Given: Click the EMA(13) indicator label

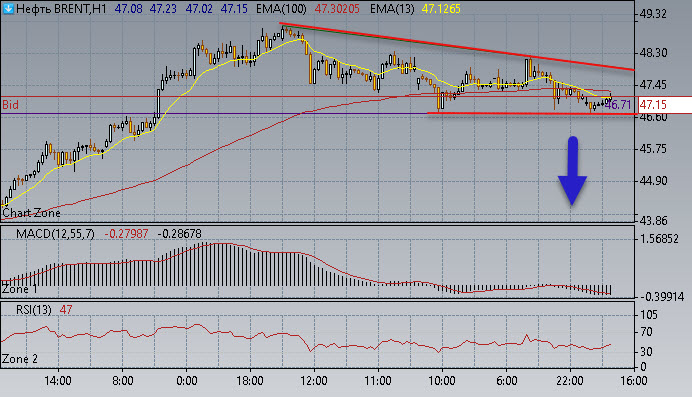Looking at the screenshot, I should click(392, 9).
